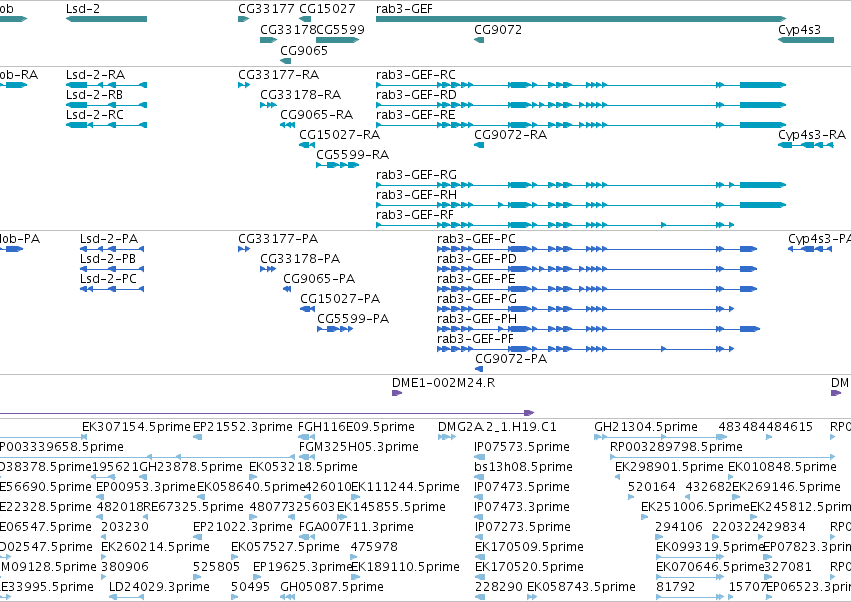851x602 pixels.
Task: Select the EK189110.5prime EST label
Action: click(x=405, y=566)
